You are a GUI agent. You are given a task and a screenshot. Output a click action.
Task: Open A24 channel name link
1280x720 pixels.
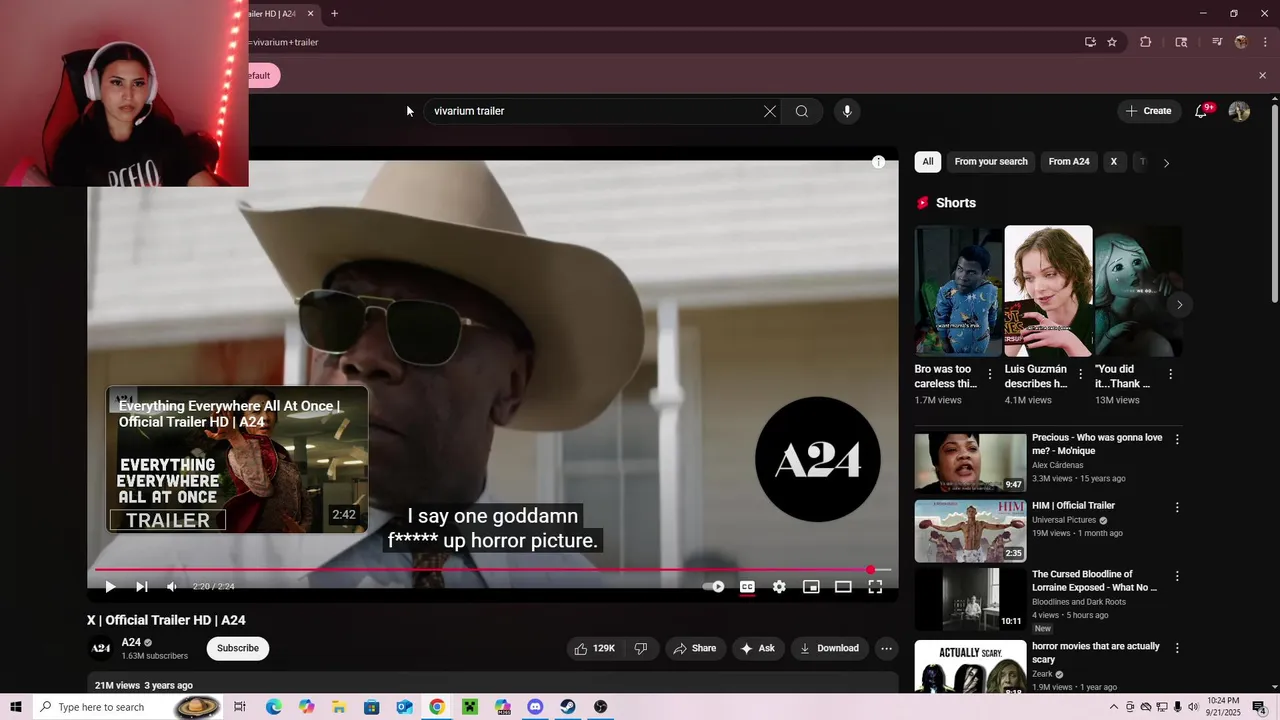pyautogui.click(x=131, y=642)
